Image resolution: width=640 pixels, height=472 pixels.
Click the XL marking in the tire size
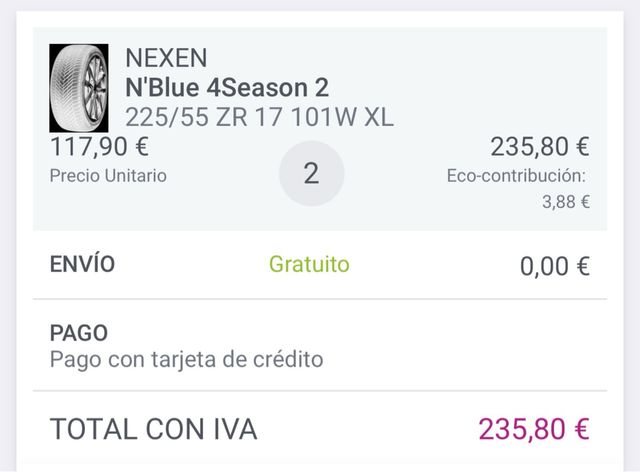378,117
